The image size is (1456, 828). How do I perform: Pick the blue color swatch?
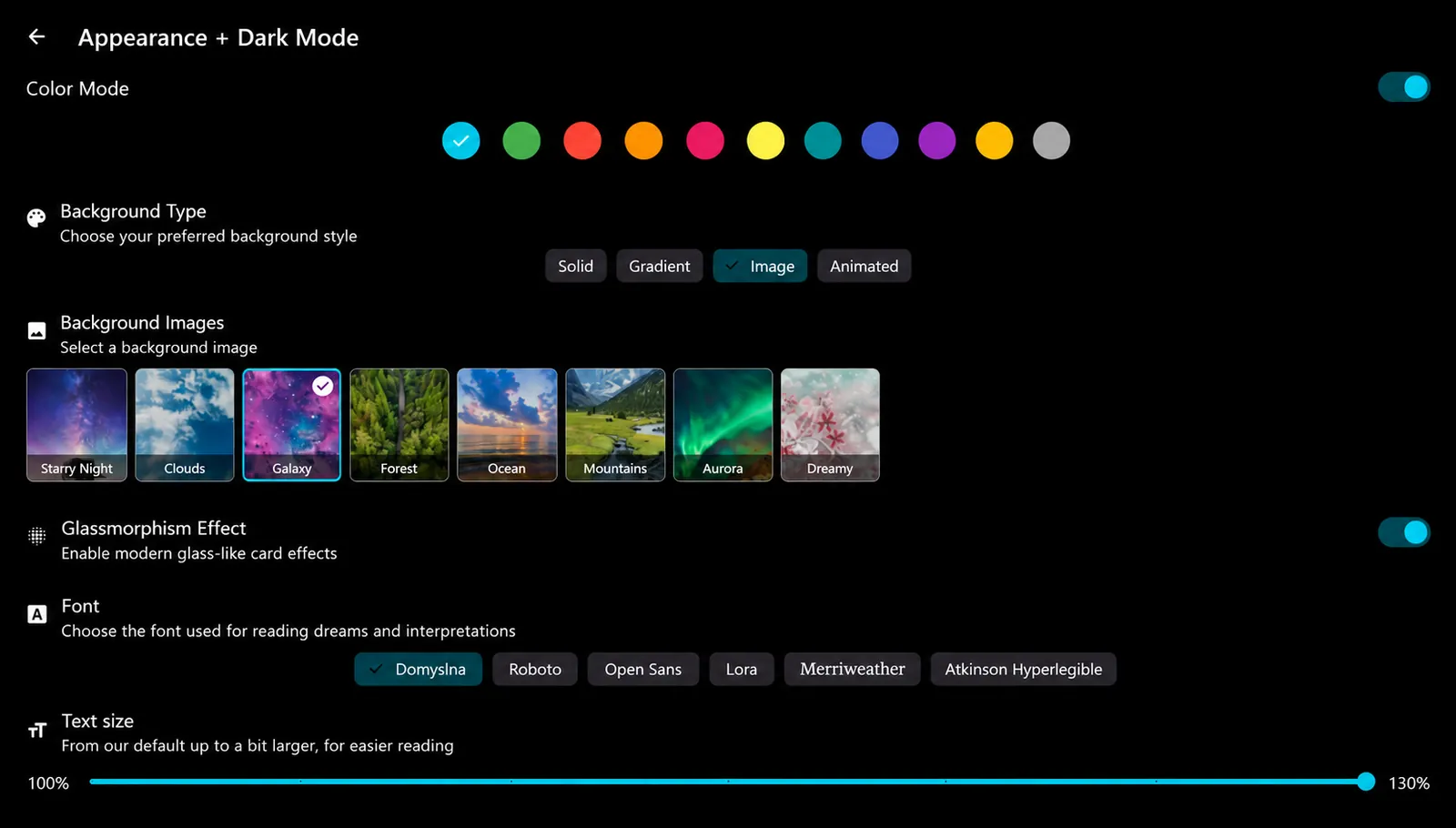click(x=880, y=141)
